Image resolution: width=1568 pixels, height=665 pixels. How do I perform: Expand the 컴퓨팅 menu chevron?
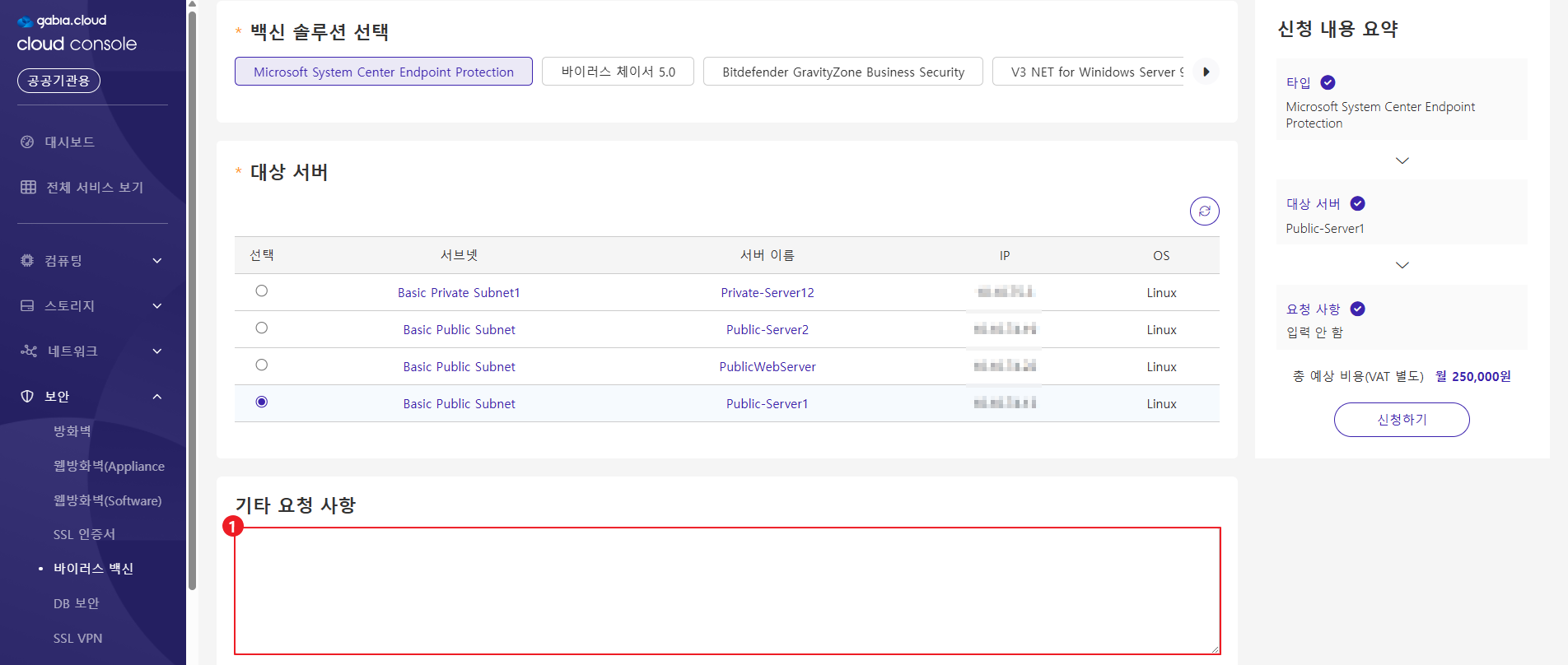click(x=157, y=261)
